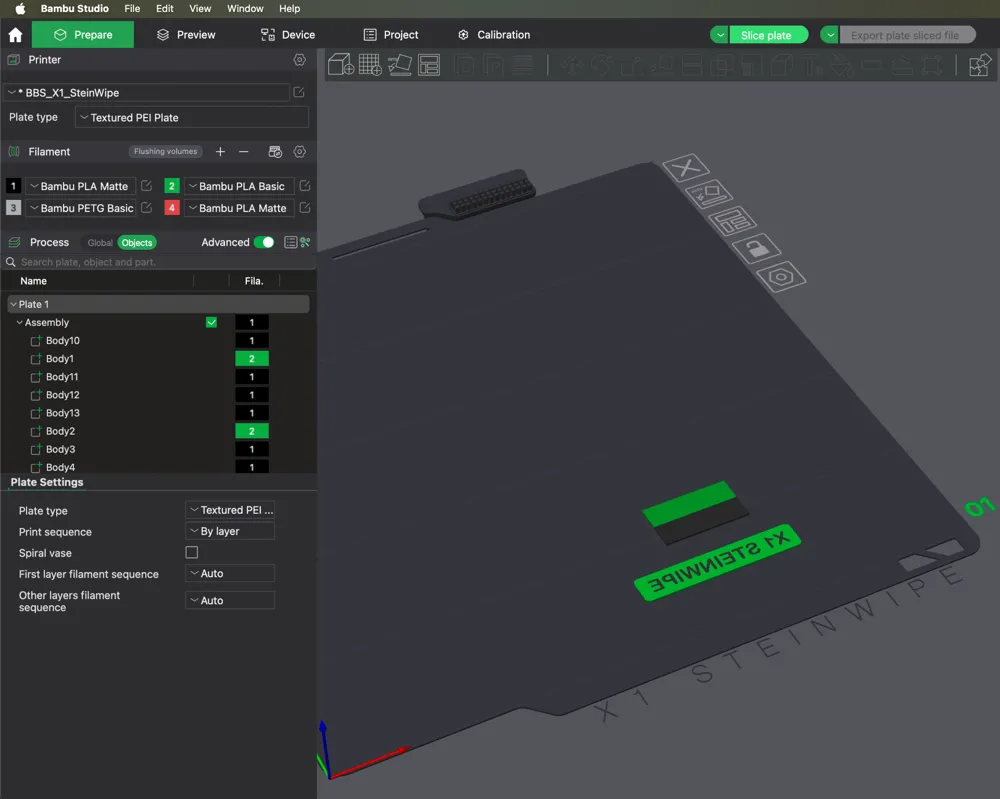Click the Add model cube icon
The width and height of the screenshot is (1000, 799).
341,65
